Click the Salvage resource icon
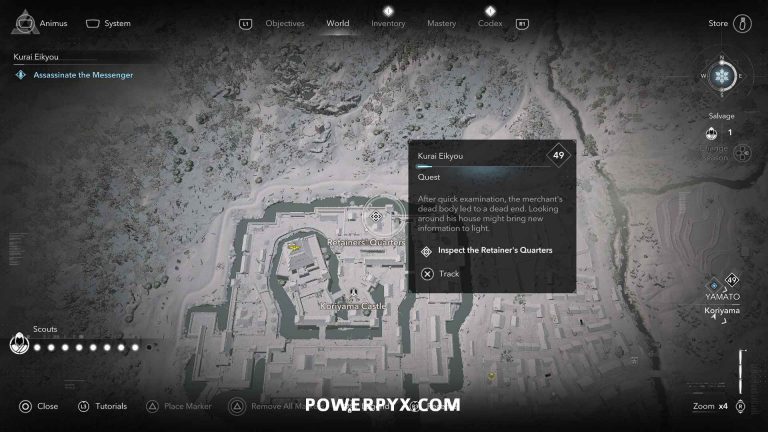The image size is (768, 432). pos(711,133)
